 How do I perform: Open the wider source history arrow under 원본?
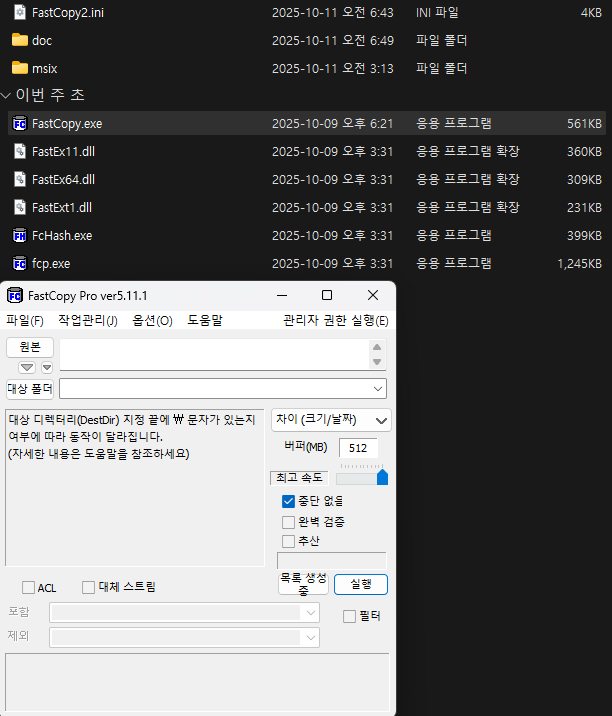[27, 367]
